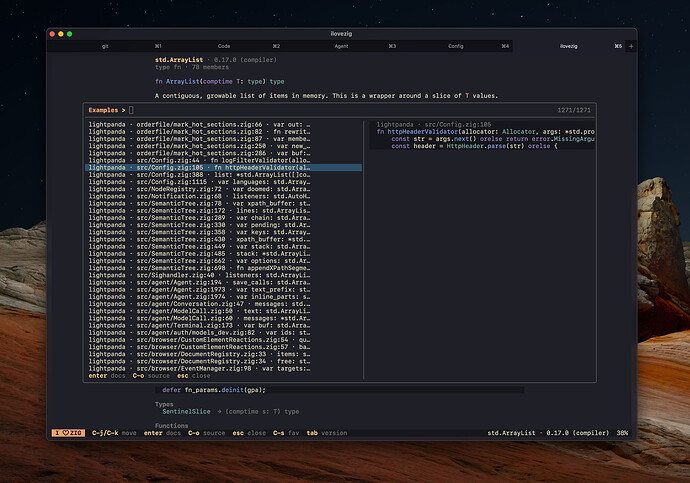This screenshot has height=483, width=690.
Task: Select agent/ModelCall.zig:60 messages row
Action: 224,318
